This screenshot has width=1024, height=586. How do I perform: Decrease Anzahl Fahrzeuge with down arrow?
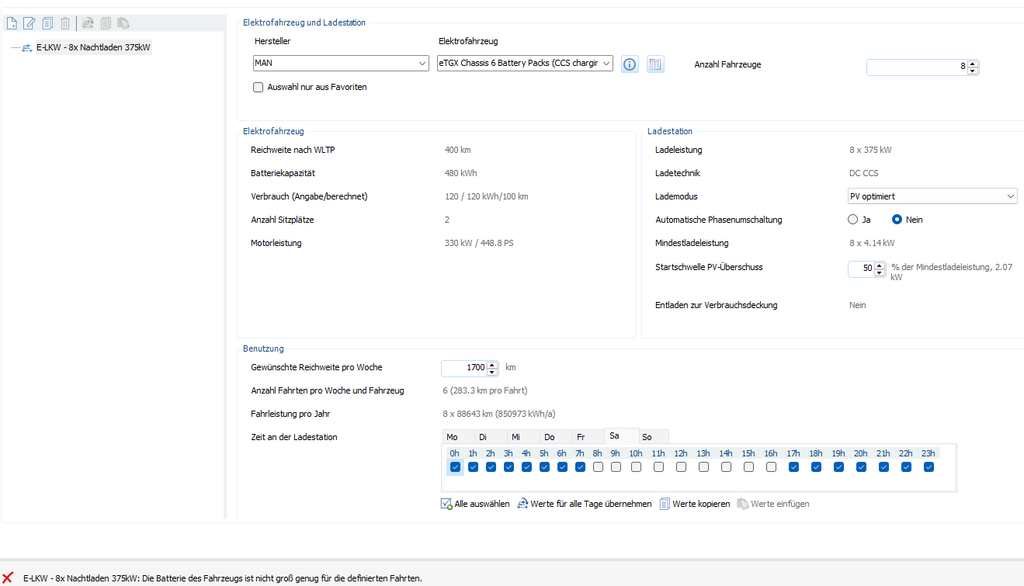972,70
